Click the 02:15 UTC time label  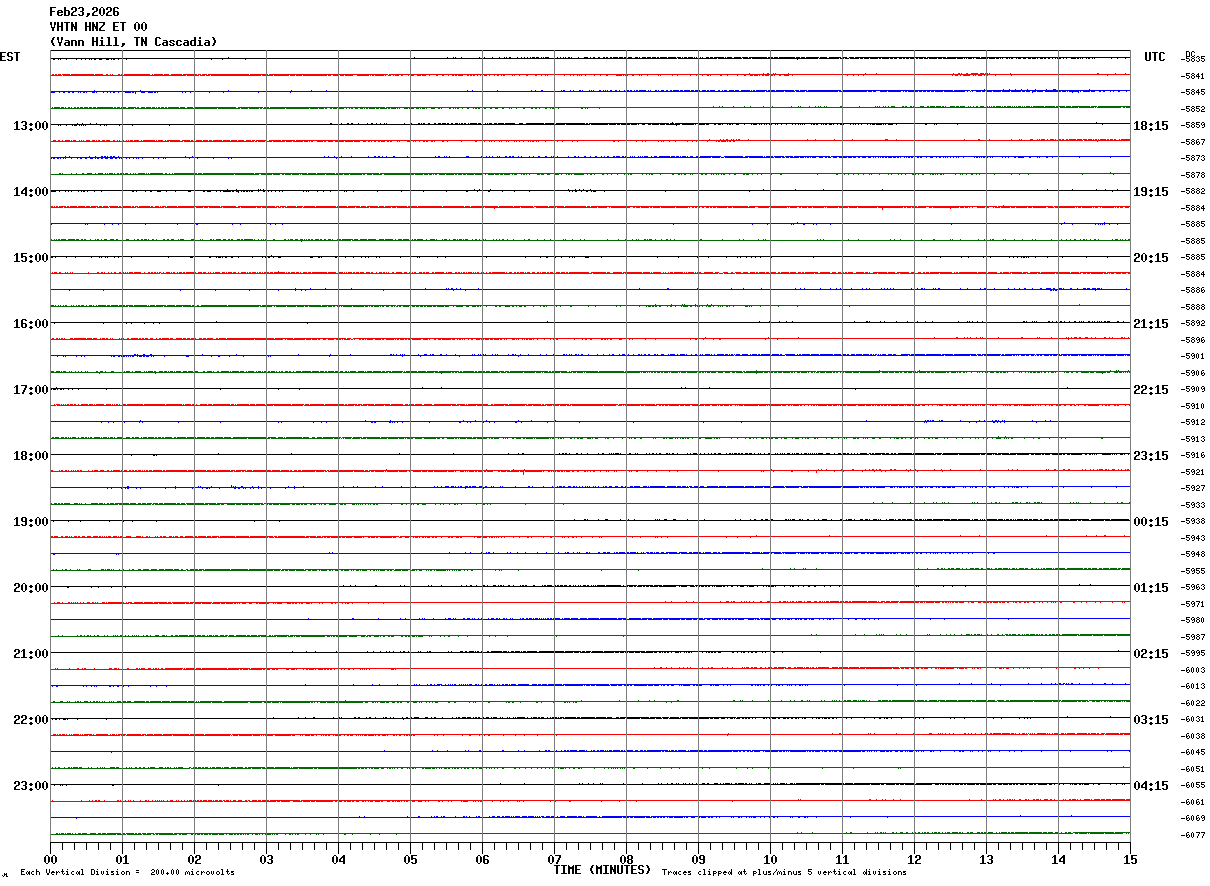coord(1151,653)
